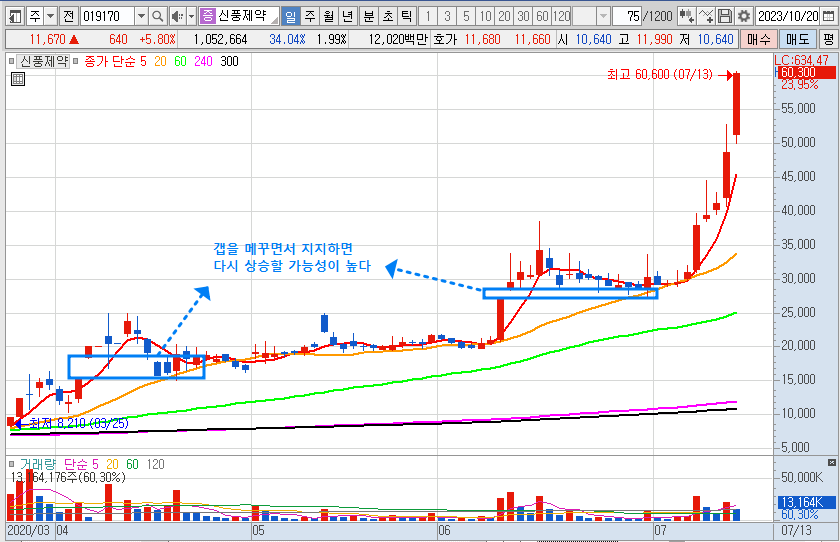The width and height of the screenshot is (840, 542).
Task: Select the 1 interval button
Action: [x=428, y=16]
